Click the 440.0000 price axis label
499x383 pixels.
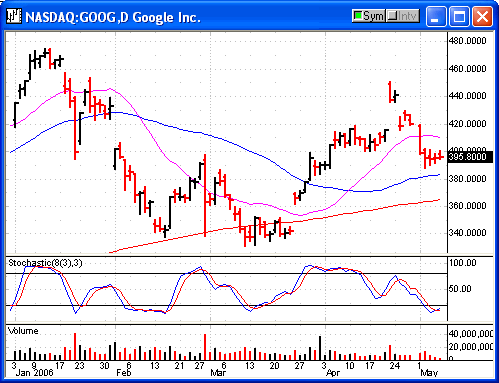pyautogui.click(x=467, y=96)
